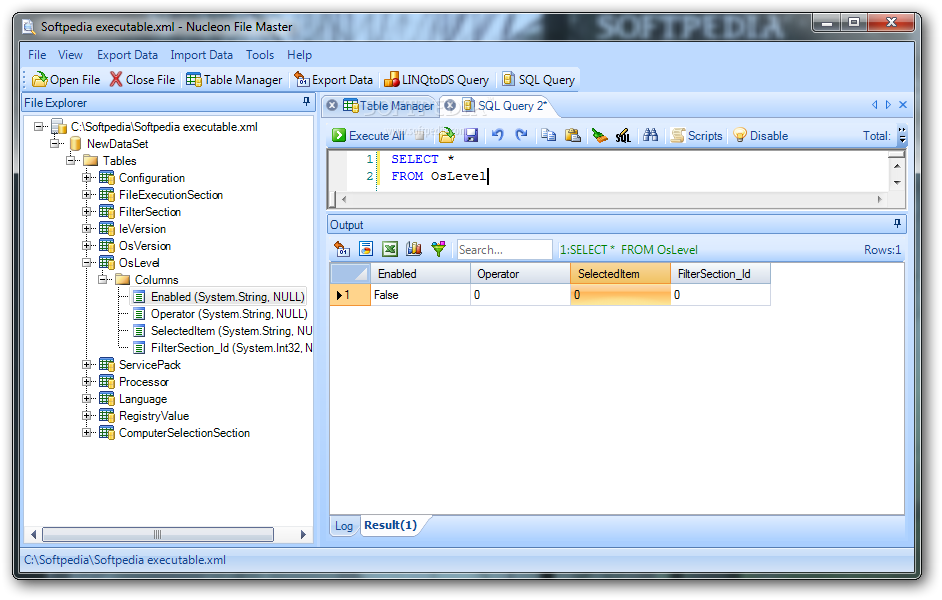Select the Result(1) tab

click(x=390, y=525)
